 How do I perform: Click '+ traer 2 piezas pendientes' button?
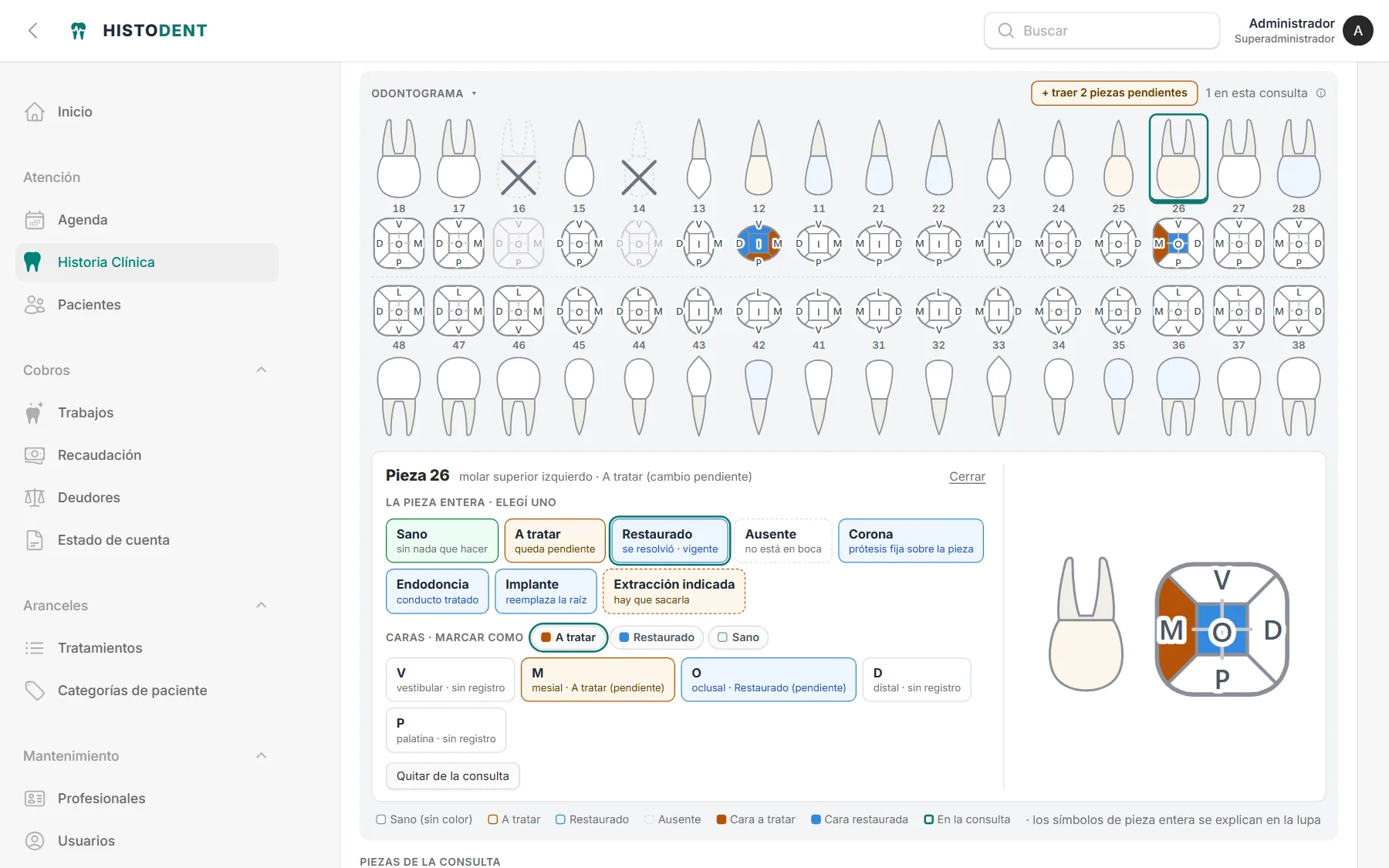point(1114,93)
